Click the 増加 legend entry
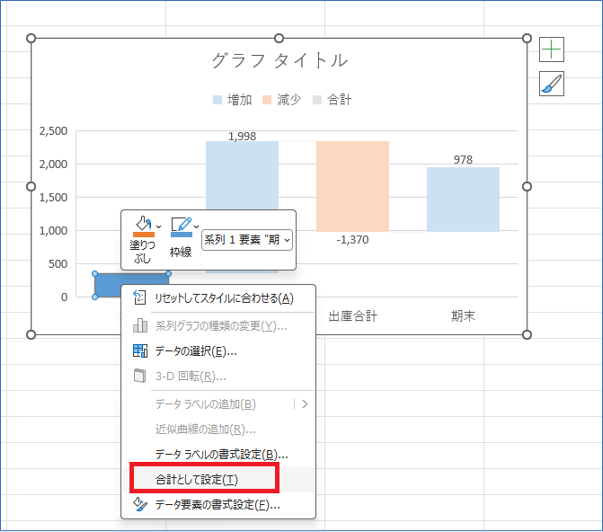 233,100
